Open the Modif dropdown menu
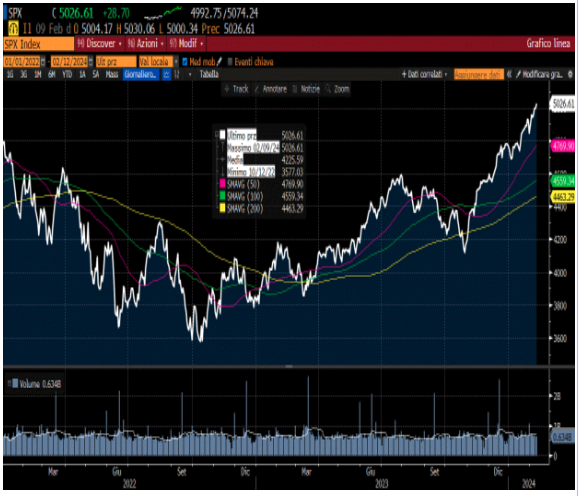Image resolution: width=579 pixels, height=496 pixels. point(186,44)
